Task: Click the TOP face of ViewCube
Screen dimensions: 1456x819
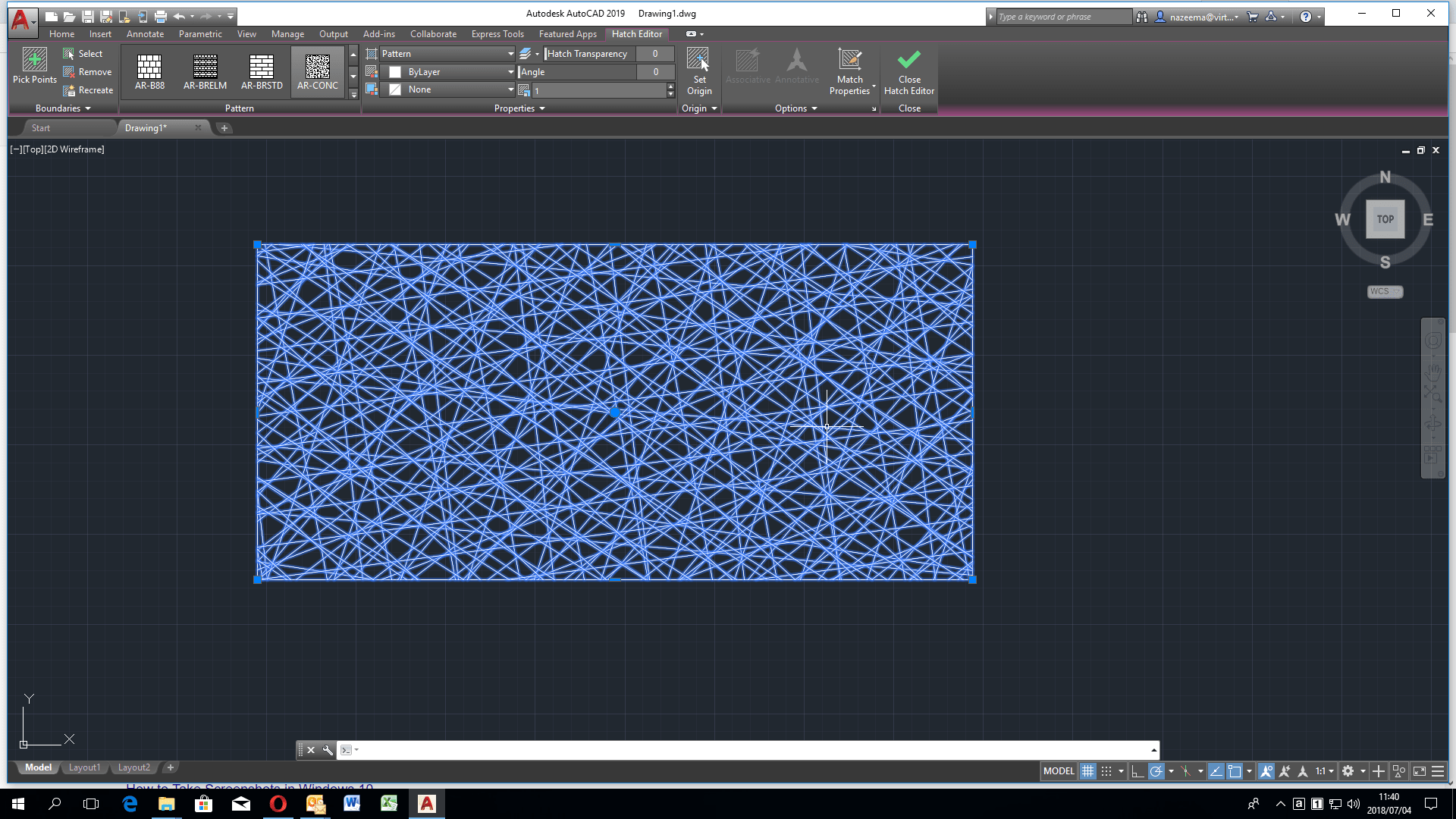Action: pyautogui.click(x=1385, y=219)
